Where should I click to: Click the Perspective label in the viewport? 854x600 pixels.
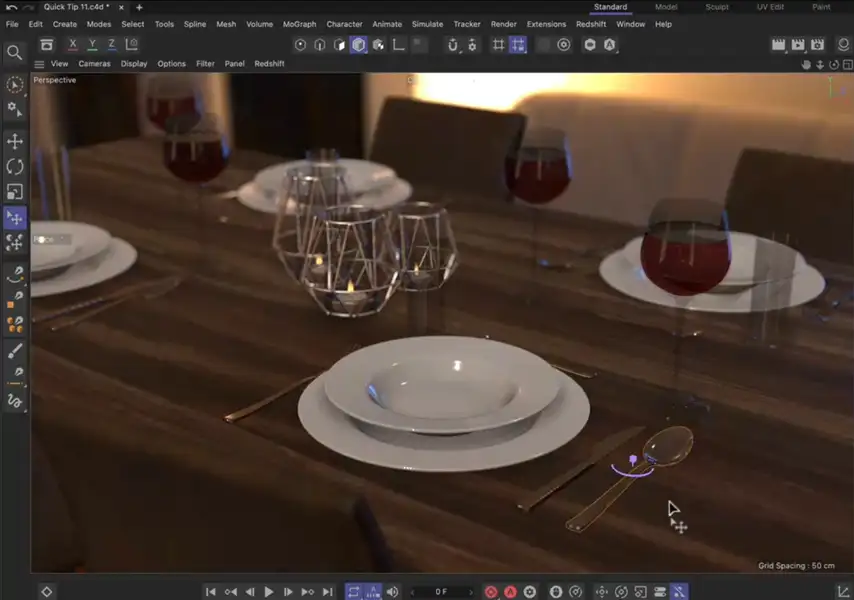[x=53, y=80]
